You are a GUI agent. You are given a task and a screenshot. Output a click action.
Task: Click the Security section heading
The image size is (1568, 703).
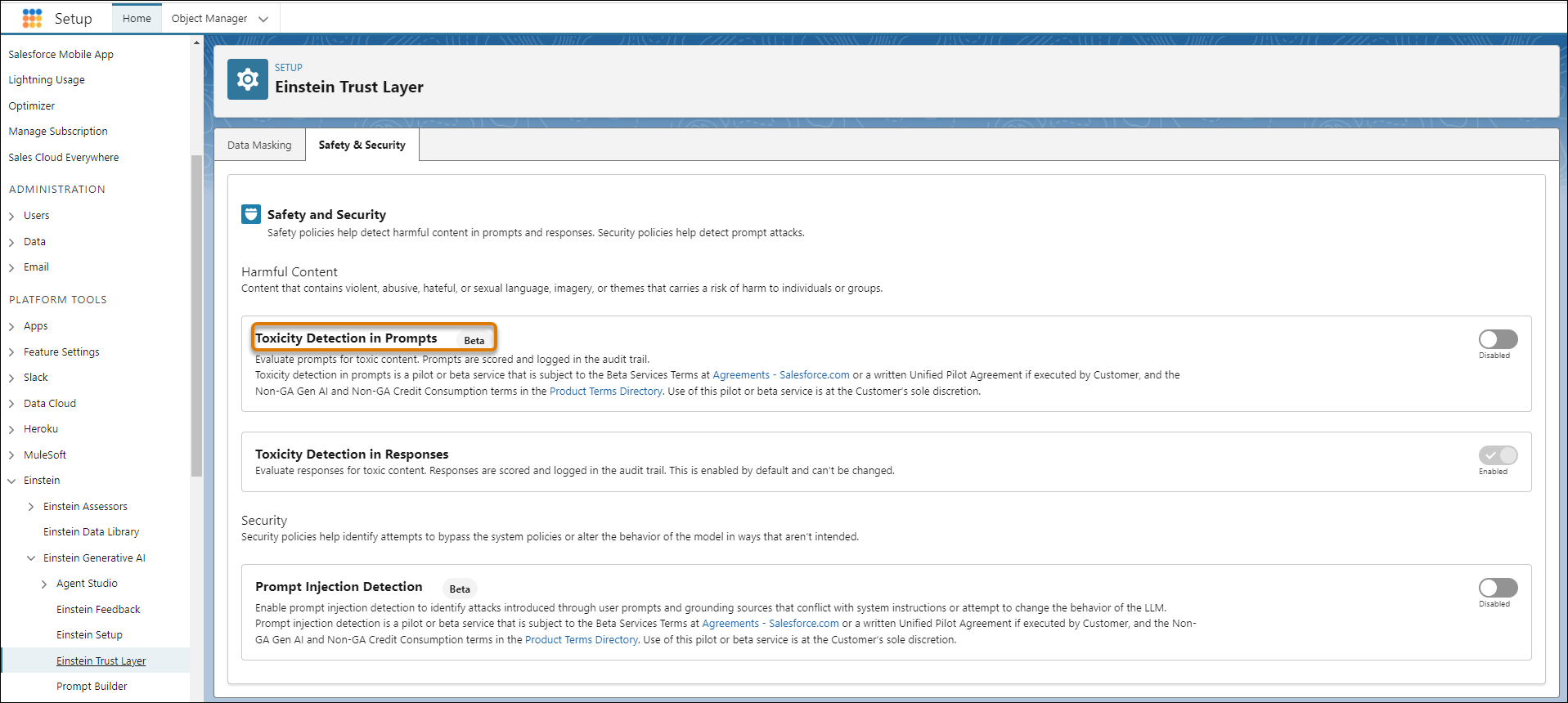click(264, 521)
